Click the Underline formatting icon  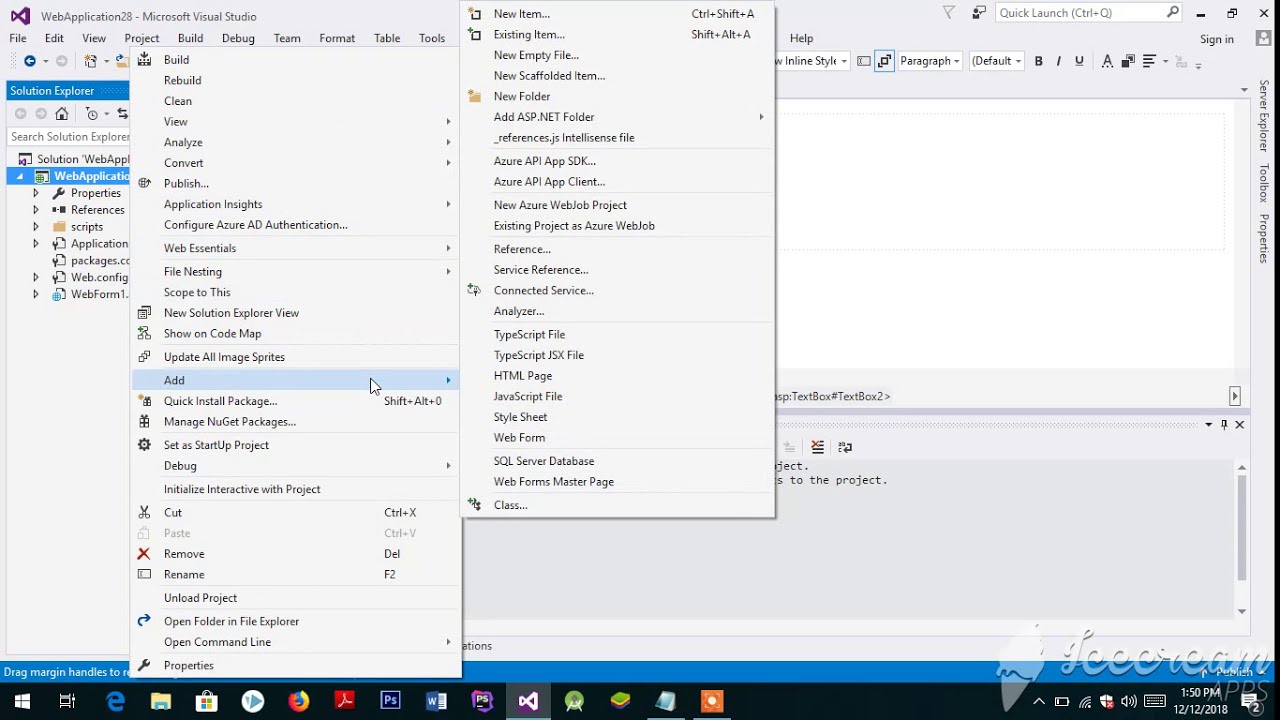1079,61
